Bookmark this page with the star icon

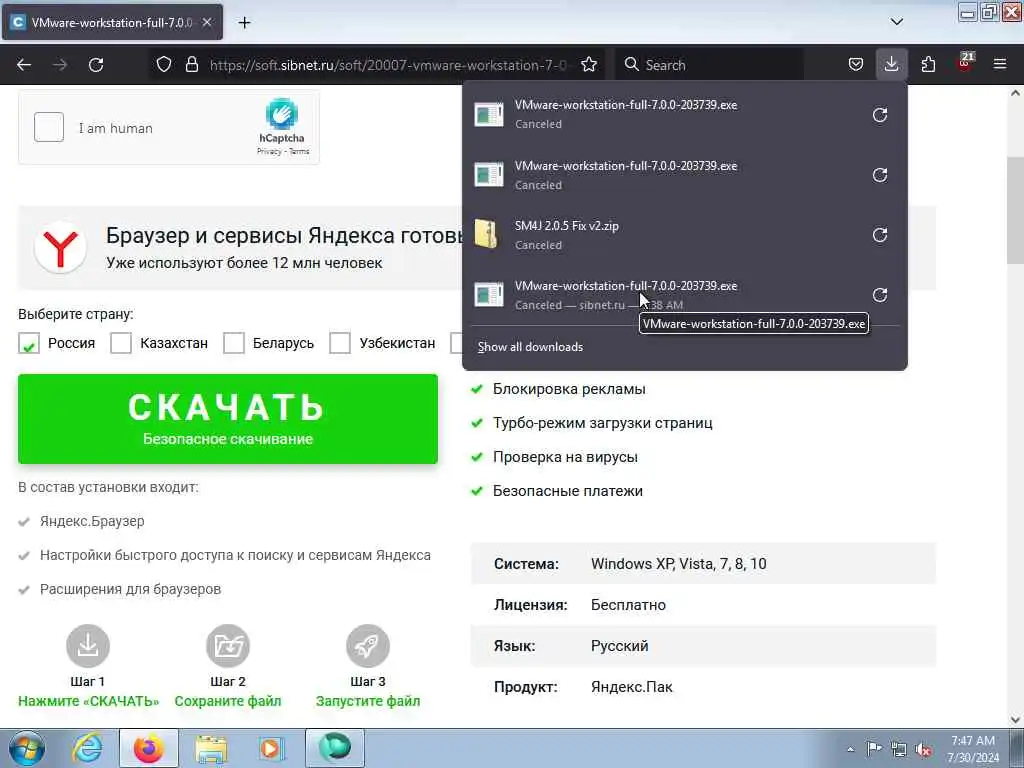point(589,65)
